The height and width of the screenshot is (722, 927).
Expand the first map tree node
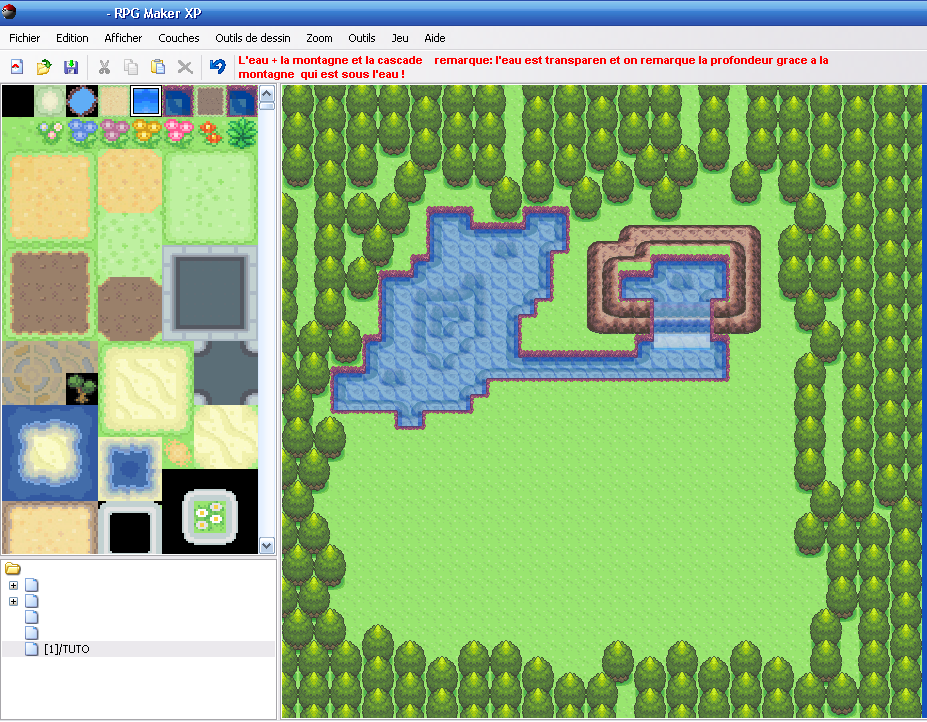point(13,585)
